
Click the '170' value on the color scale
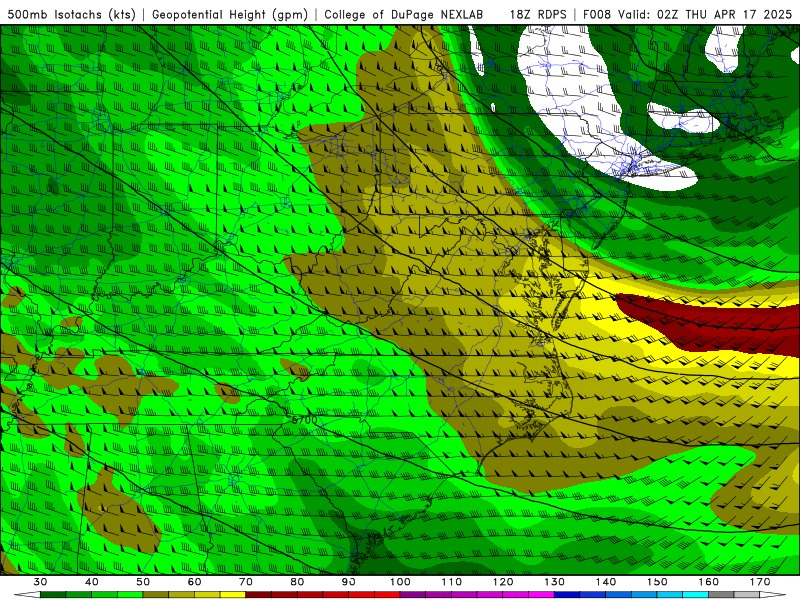click(x=760, y=582)
